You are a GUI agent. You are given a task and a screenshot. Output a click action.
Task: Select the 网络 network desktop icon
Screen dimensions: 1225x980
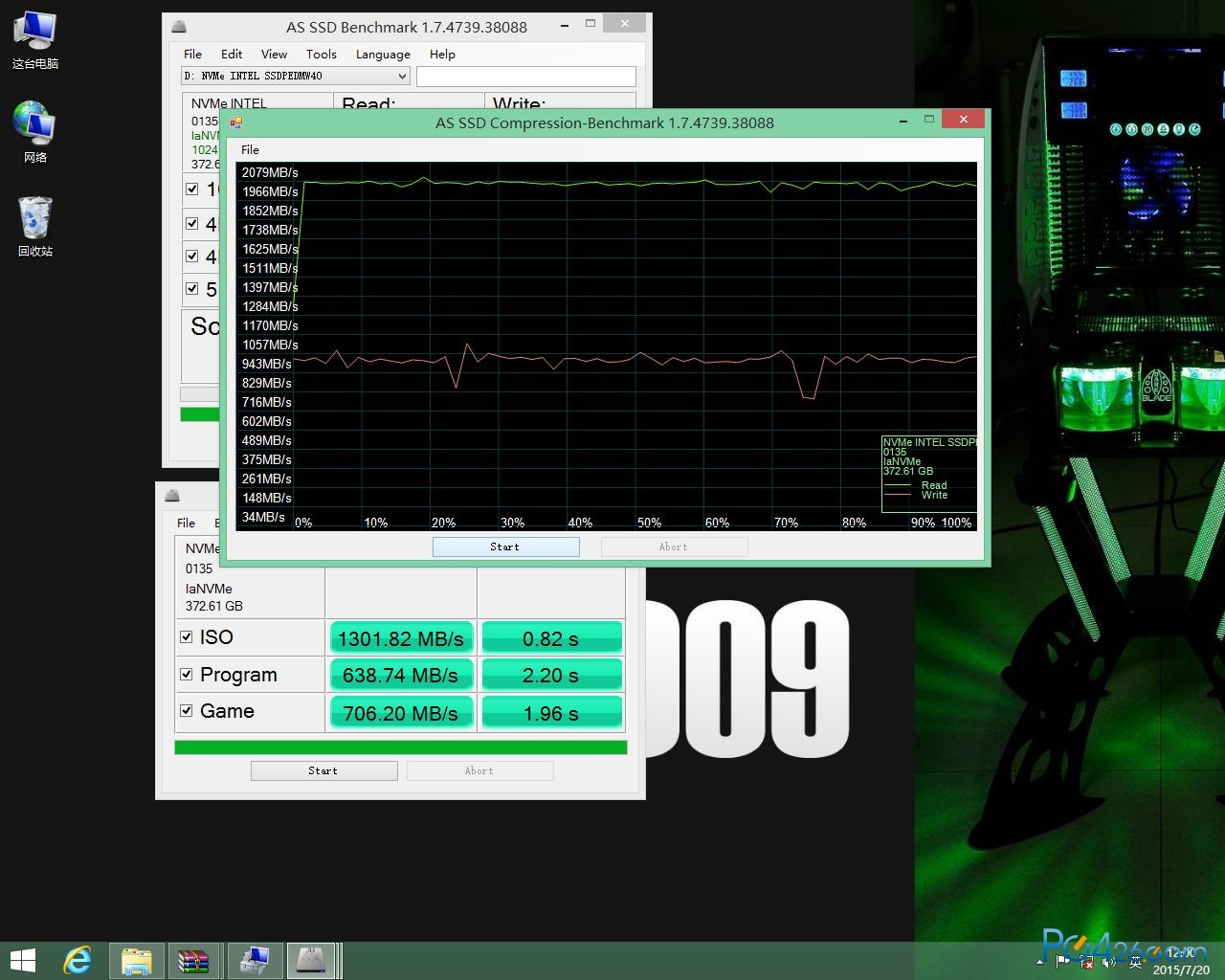pyautogui.click(x=35, y=133)
